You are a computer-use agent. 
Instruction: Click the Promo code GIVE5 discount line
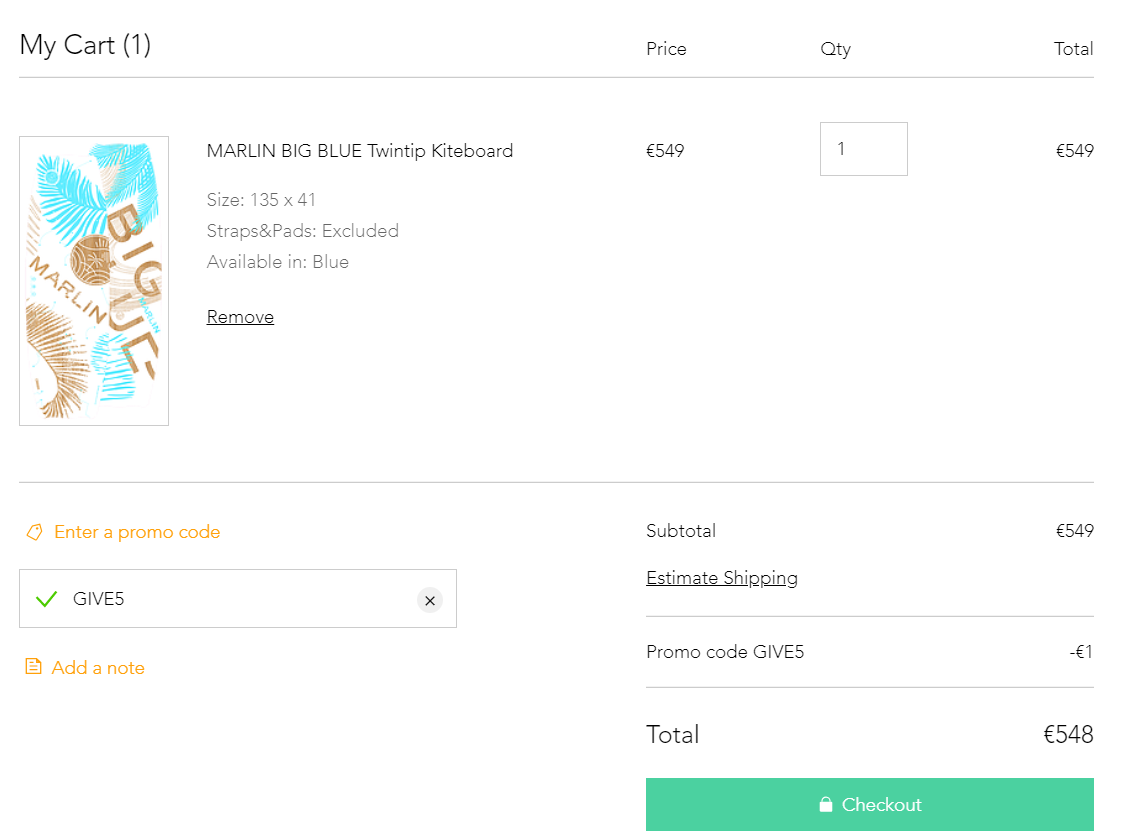coord(725,652)
